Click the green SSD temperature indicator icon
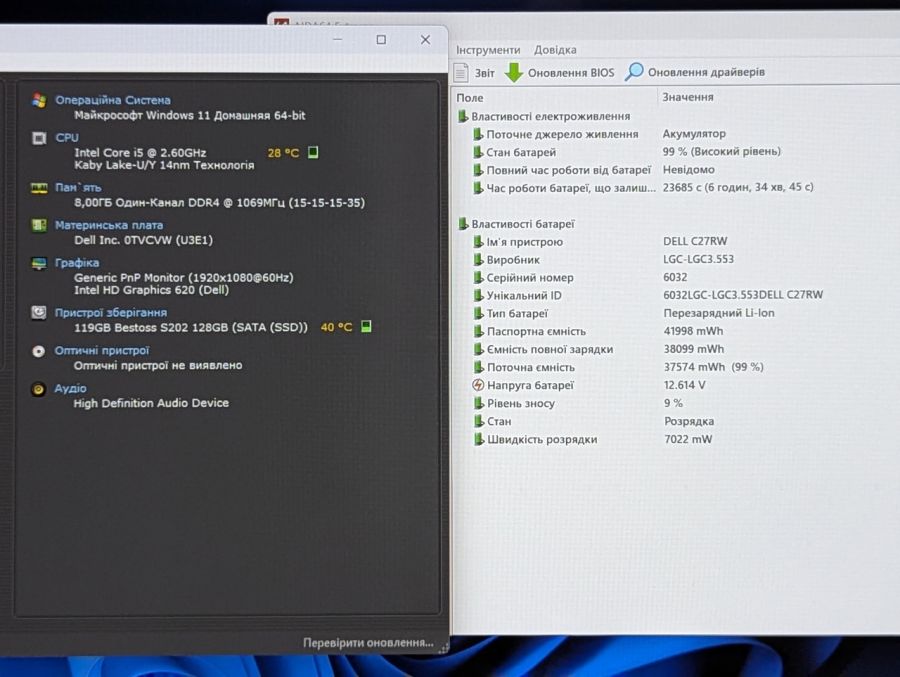The width and height of the screenshot is (900, 677). tap(366, 326)
